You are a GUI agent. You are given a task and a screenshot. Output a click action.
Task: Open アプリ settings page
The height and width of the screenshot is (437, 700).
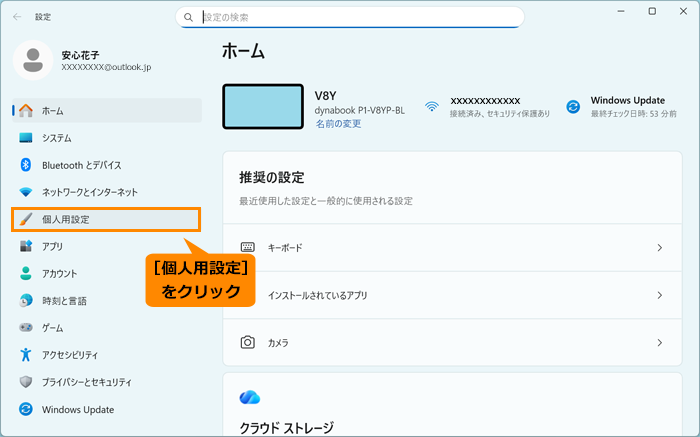click(107, 246)
